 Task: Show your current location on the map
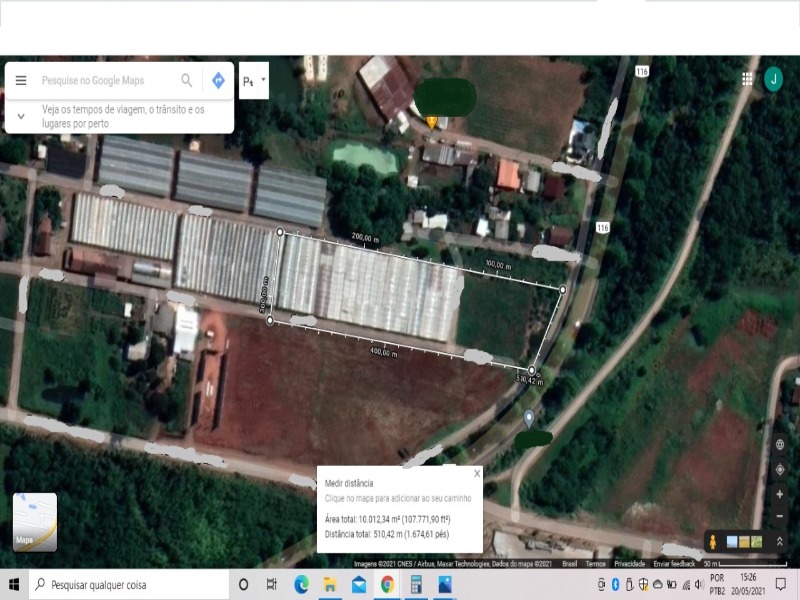[780, 469]
